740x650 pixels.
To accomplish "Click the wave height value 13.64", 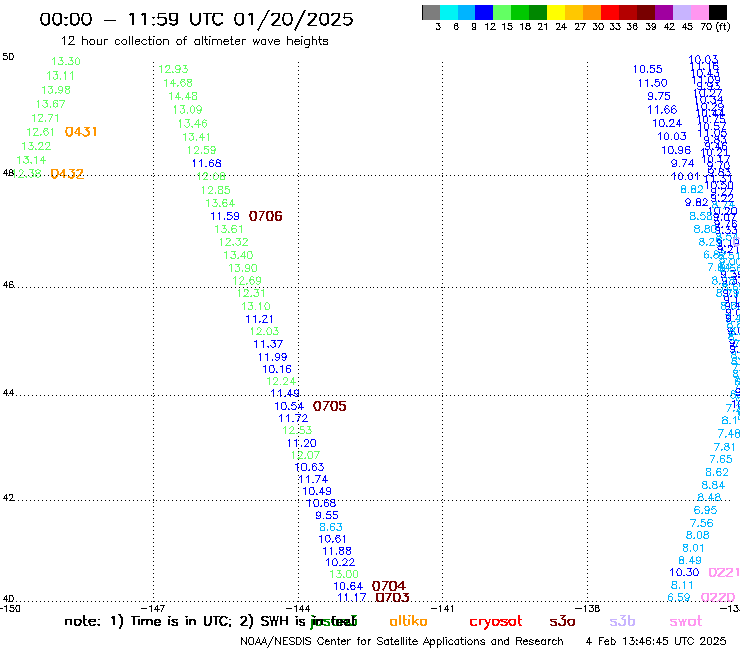I will pyautogui.click(x=220, y=203).
